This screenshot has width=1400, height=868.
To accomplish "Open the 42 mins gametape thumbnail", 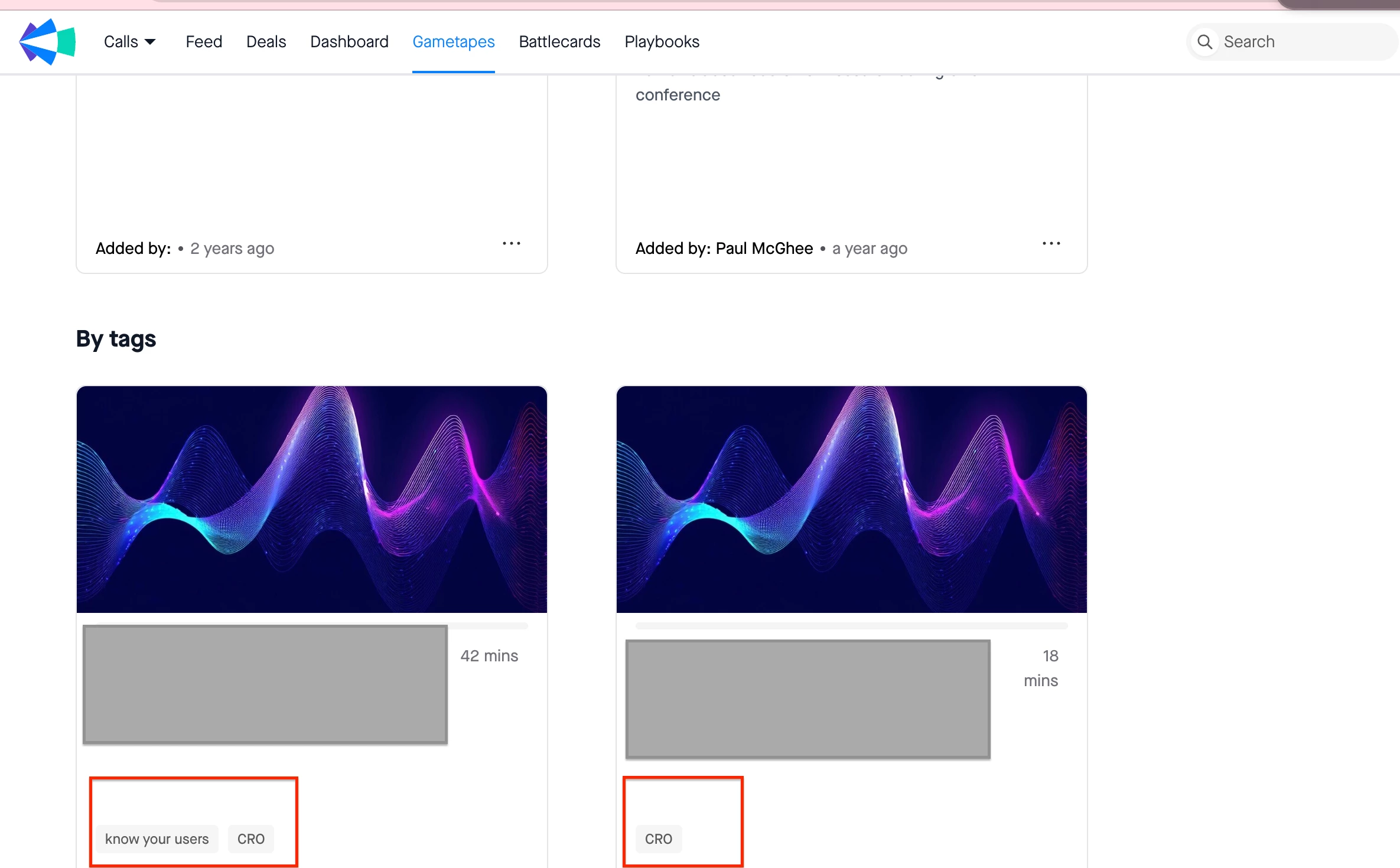I will tap(312, 500).
